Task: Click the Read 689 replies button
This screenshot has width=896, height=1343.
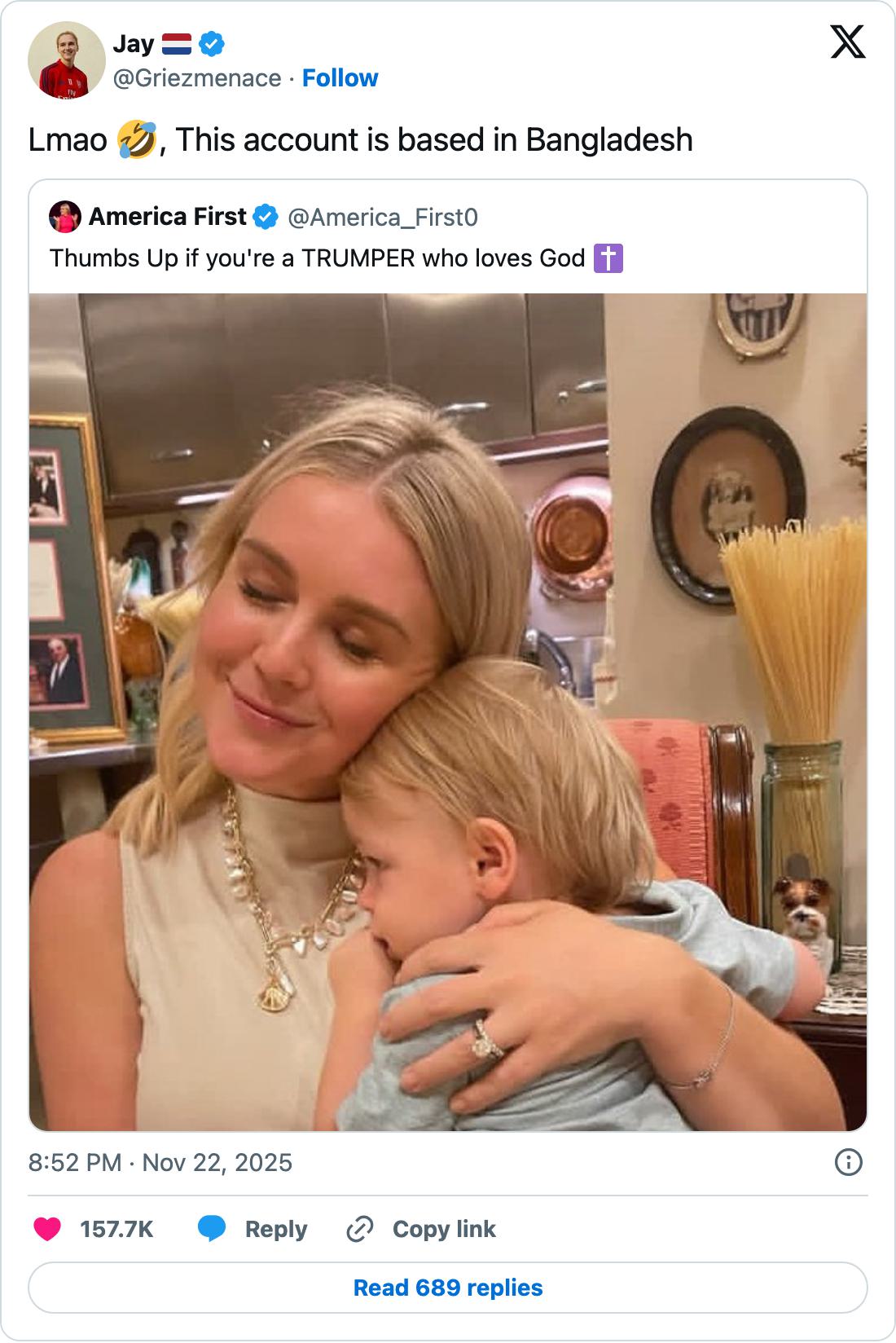Action: coord(448,1288)
